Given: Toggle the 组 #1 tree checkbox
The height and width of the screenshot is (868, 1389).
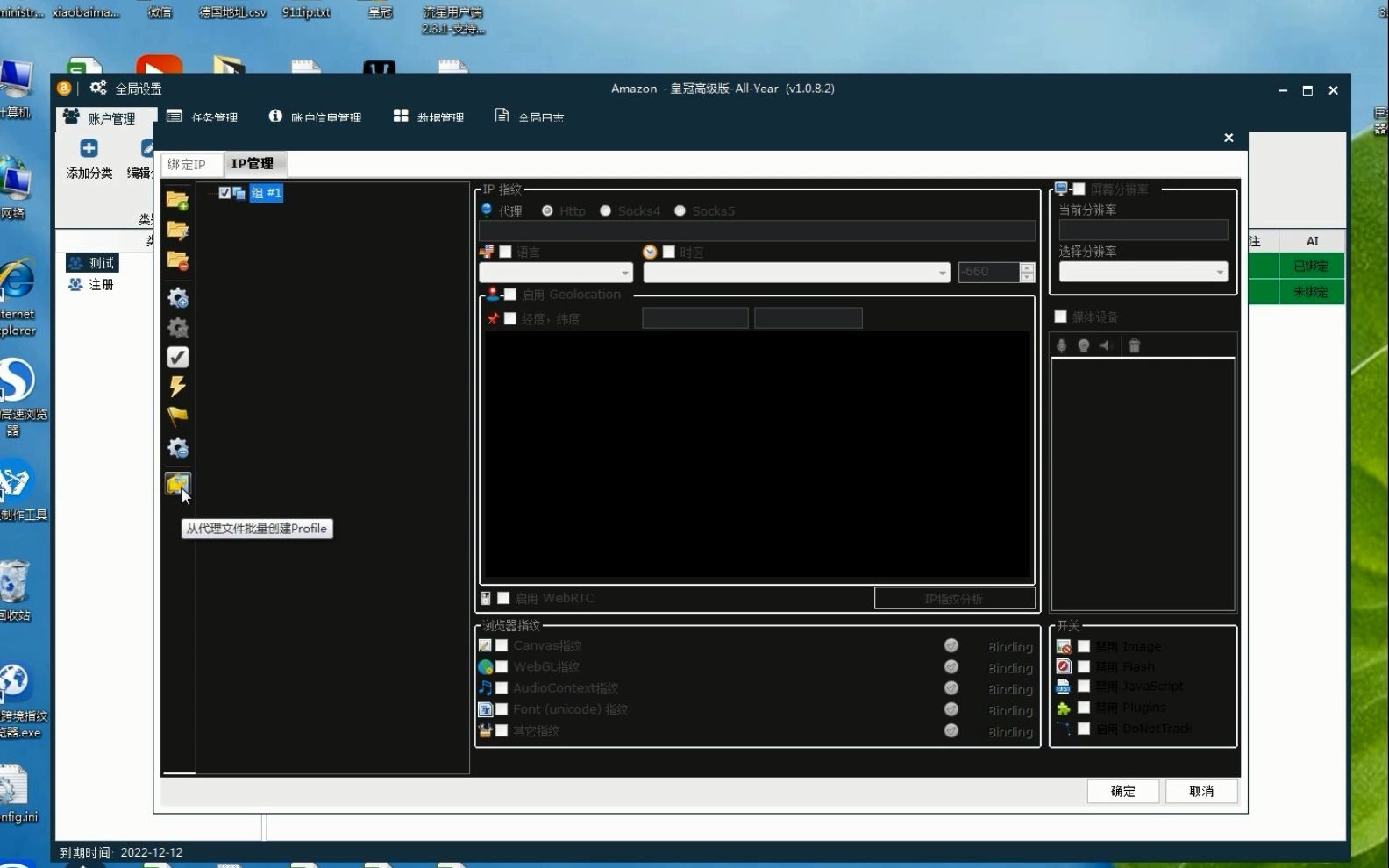Looking at the screenshot, I should tap(224, 193).
